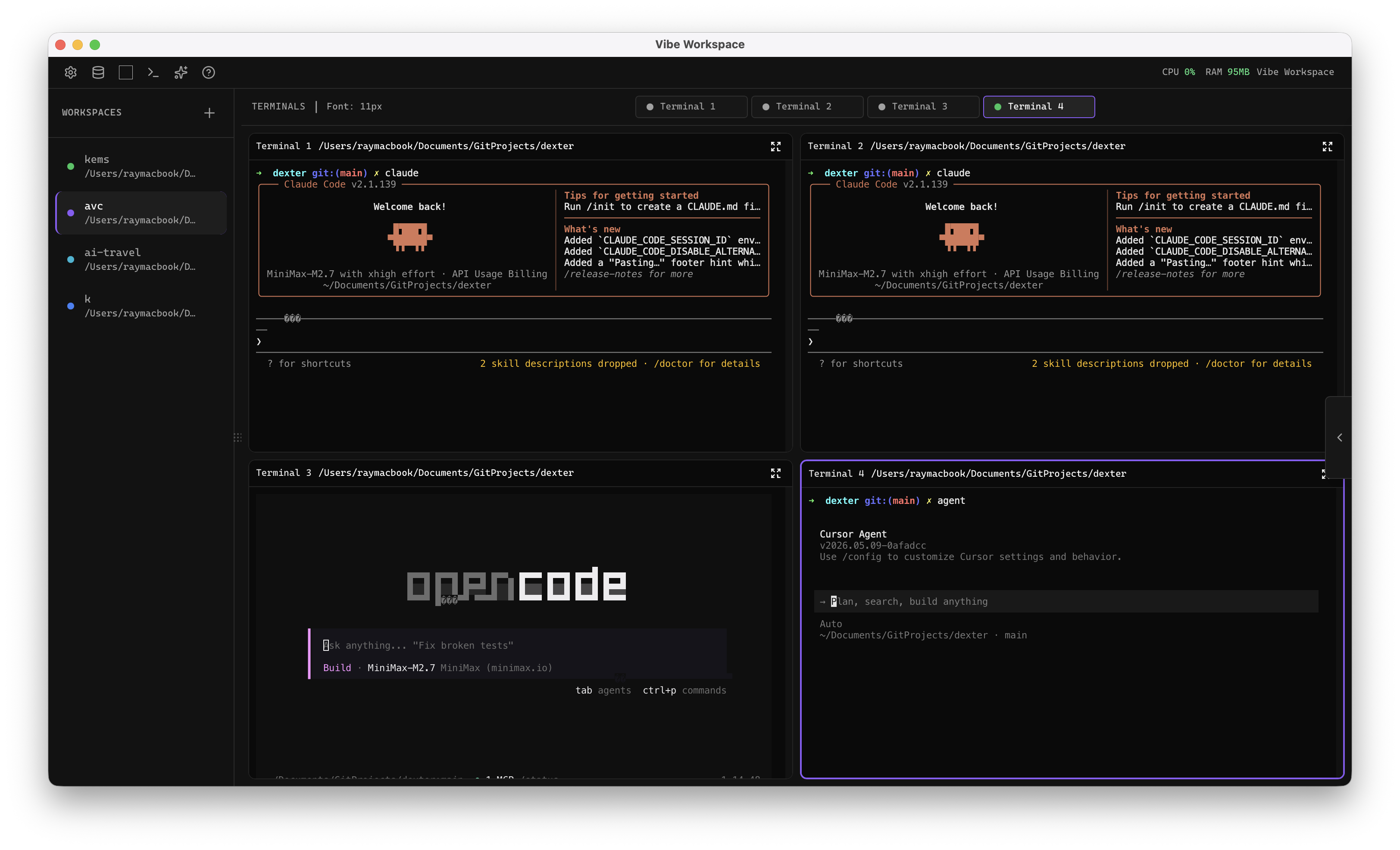The image size is (1400, 850).
Task: Click '/release-notes for more' in Terminal 2
Action: pos(1180,274)
